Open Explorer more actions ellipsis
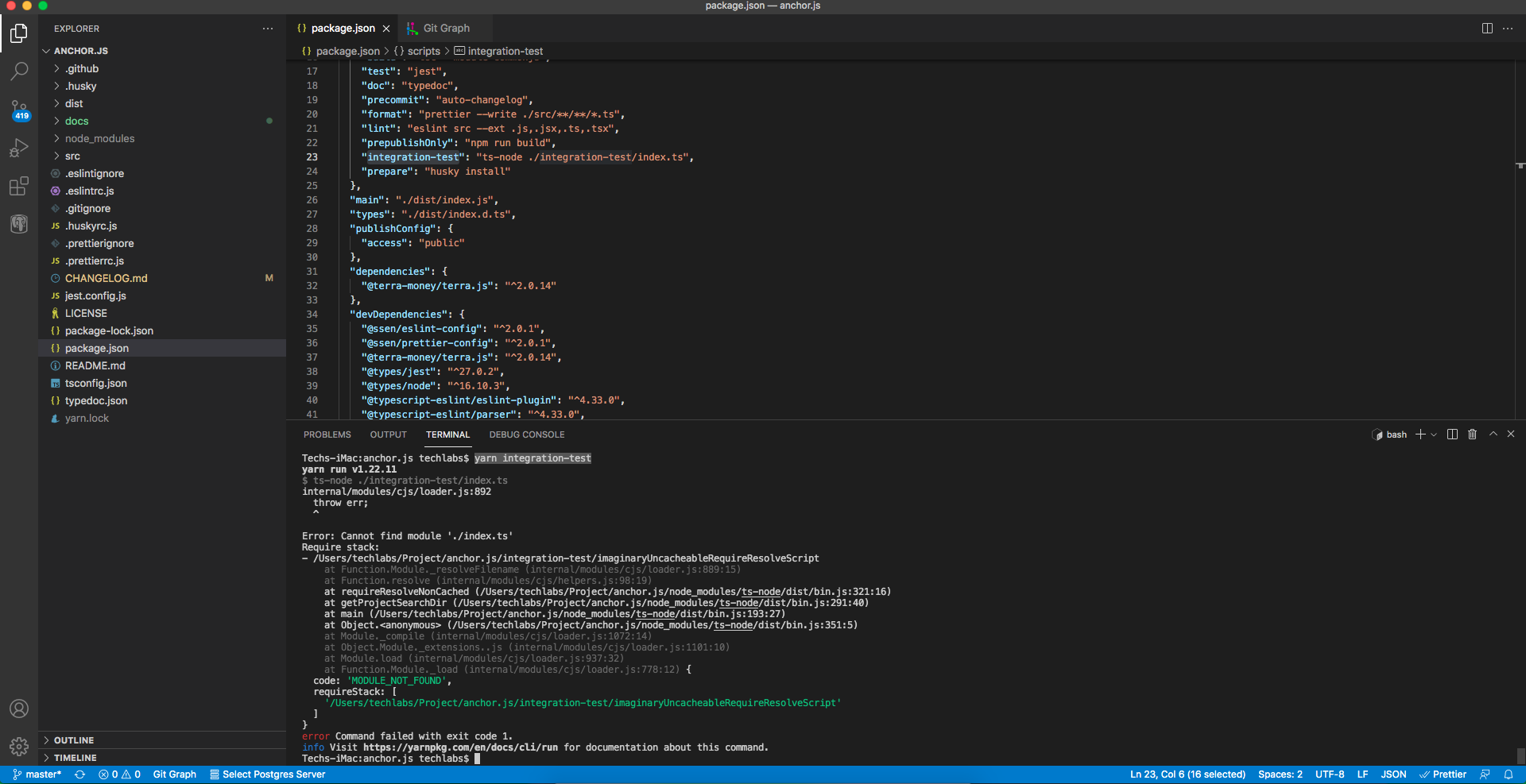1526x784 pixels. coord(268,29)
